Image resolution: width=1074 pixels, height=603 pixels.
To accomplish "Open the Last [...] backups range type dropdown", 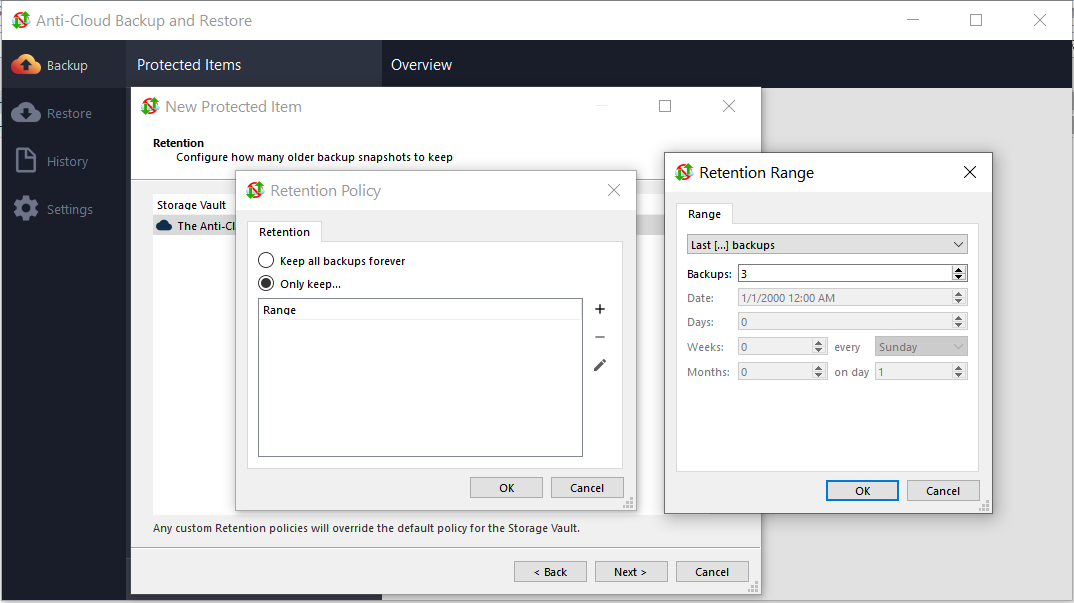I will point(827,245).
